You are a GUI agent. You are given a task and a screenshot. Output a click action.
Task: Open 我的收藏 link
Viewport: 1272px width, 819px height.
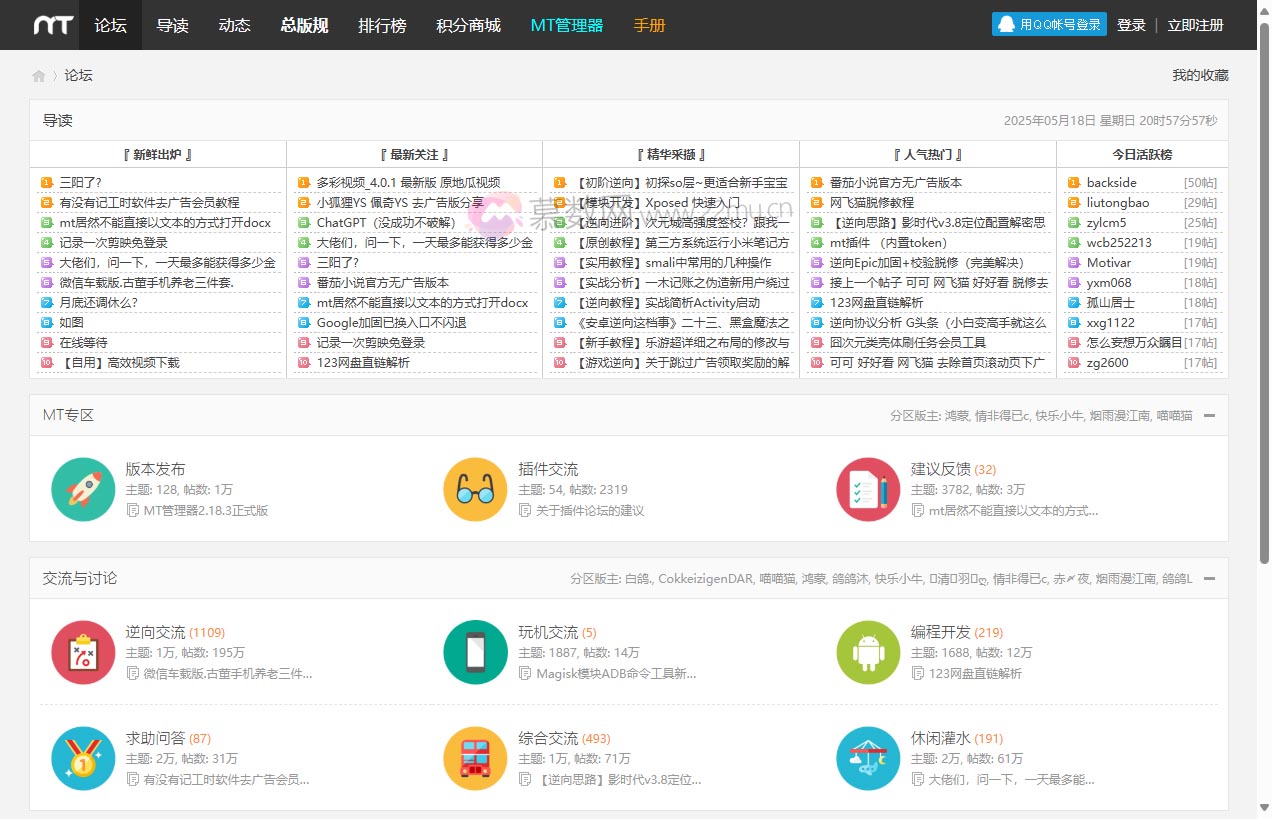coord(1200,75)
